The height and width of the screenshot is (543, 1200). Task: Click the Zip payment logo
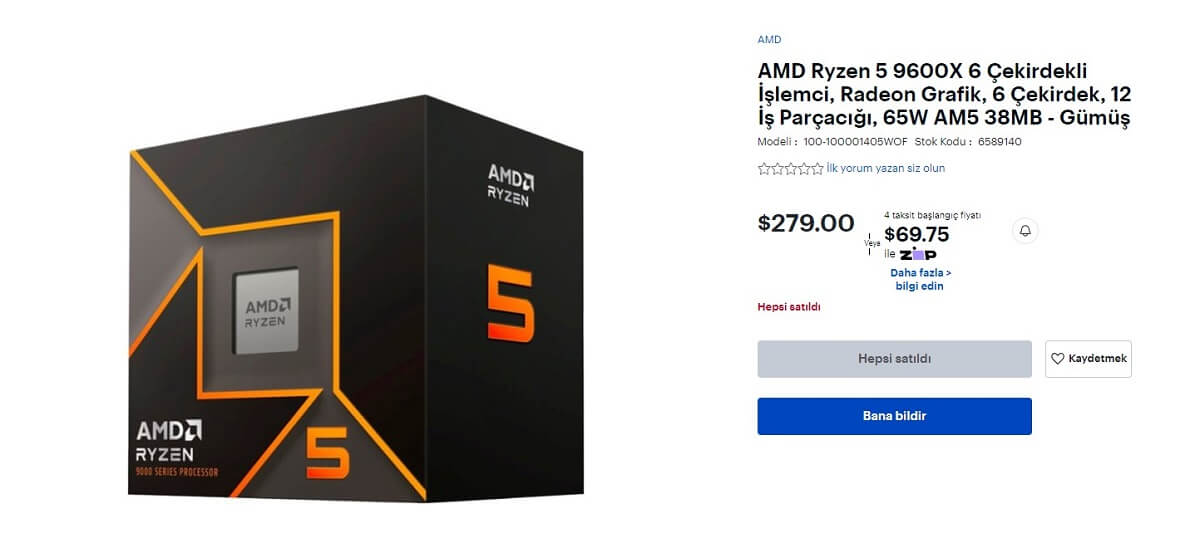coord(916,254)
